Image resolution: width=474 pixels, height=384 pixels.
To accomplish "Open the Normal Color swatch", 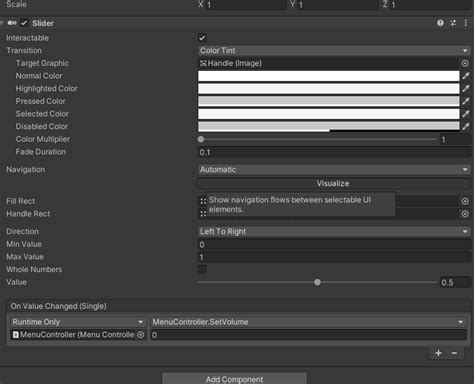I will (329, 76).
